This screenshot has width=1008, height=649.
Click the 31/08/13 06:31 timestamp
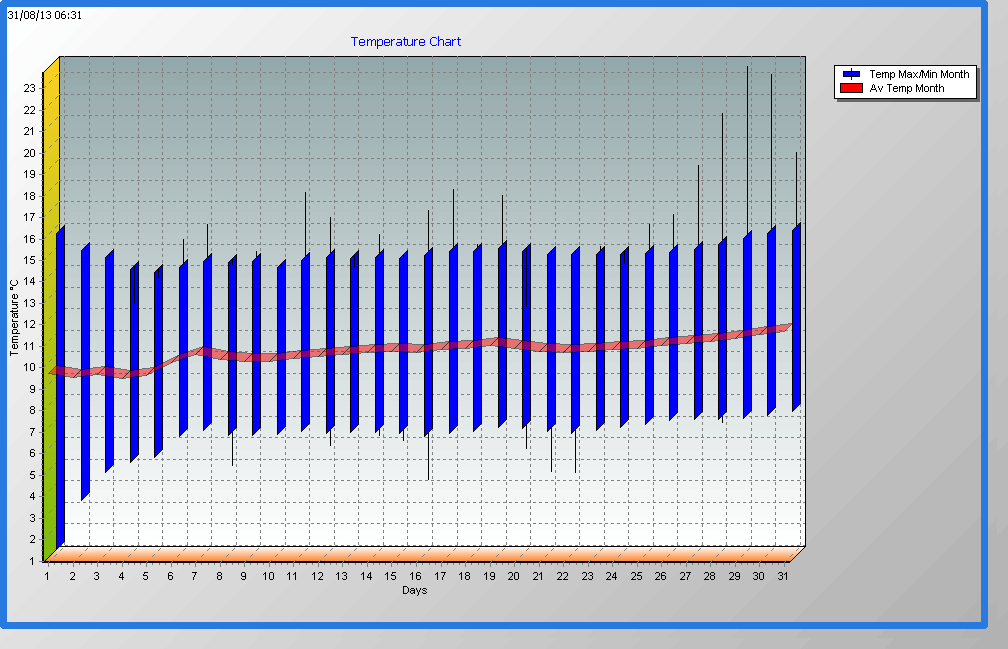45,15
